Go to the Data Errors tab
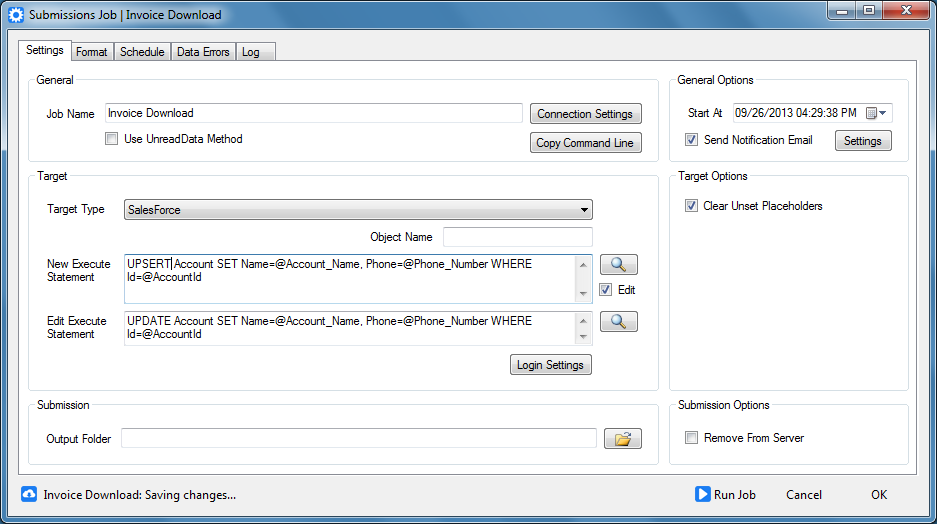The image size is (937, 524). pyautogui.click(x=203, y=52)
